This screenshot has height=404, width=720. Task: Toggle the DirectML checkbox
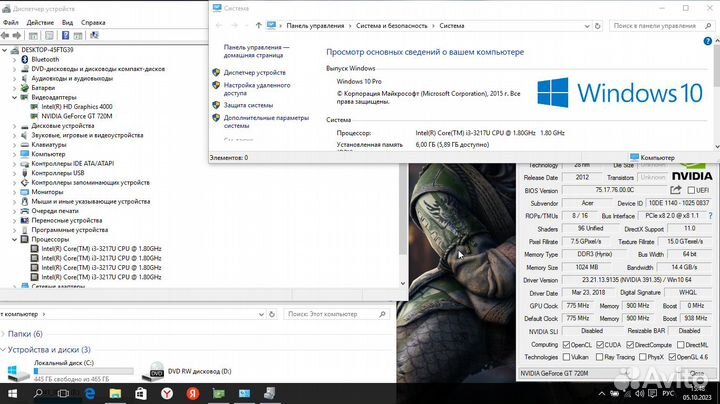click(x=681, y=345)
